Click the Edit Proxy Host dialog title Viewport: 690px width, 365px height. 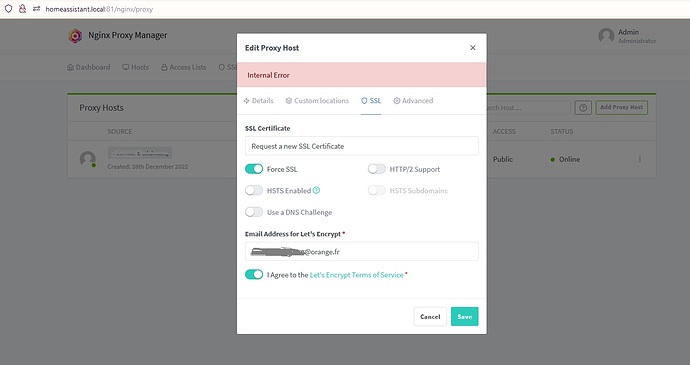coord(272,48)
